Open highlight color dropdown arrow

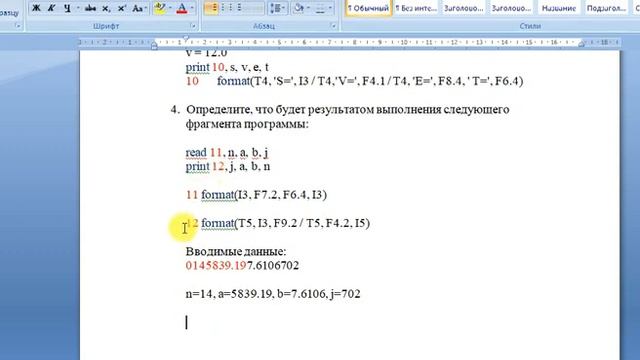pos(170,8)
